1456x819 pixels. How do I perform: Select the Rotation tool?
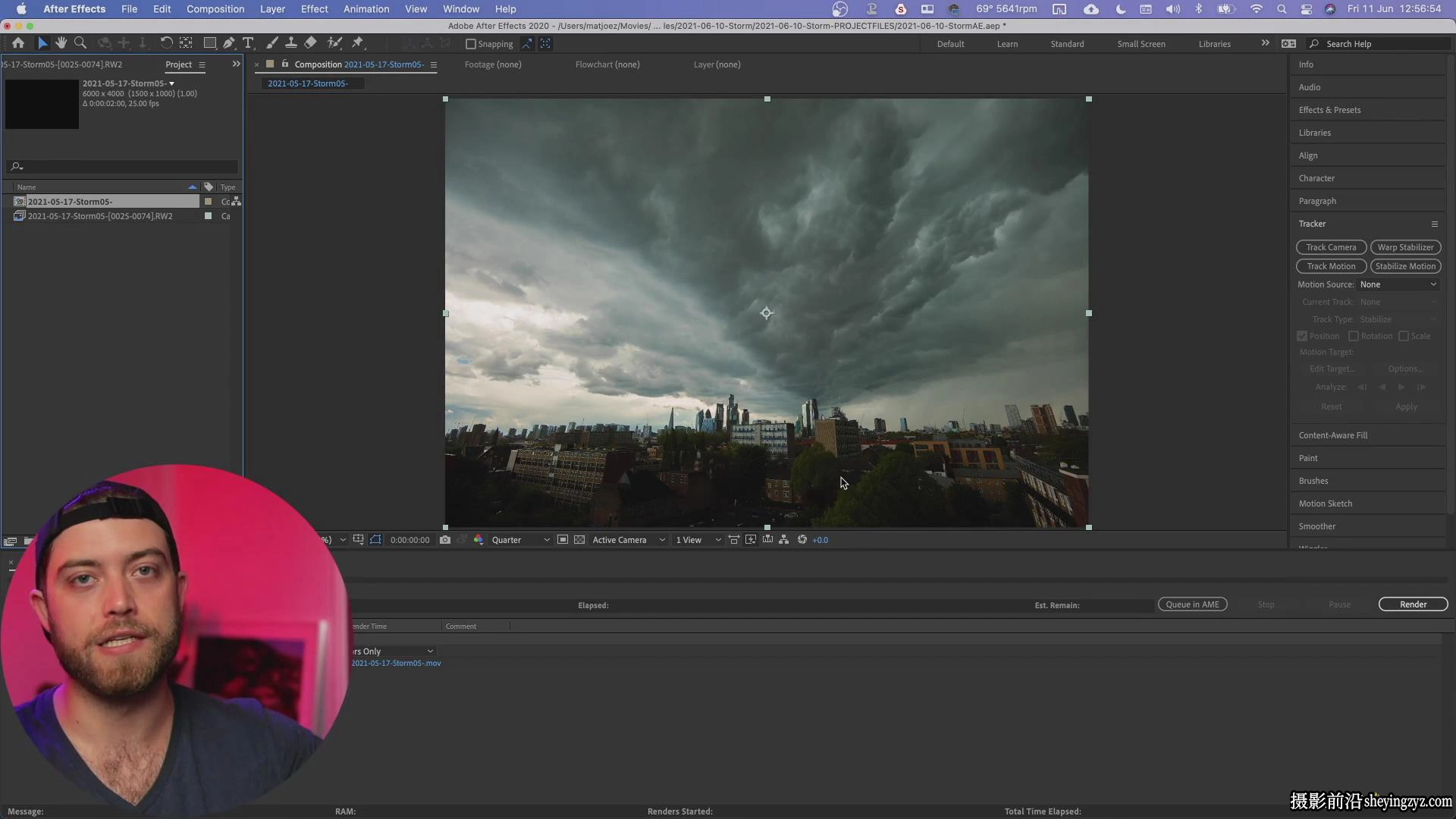click(166, 43)
